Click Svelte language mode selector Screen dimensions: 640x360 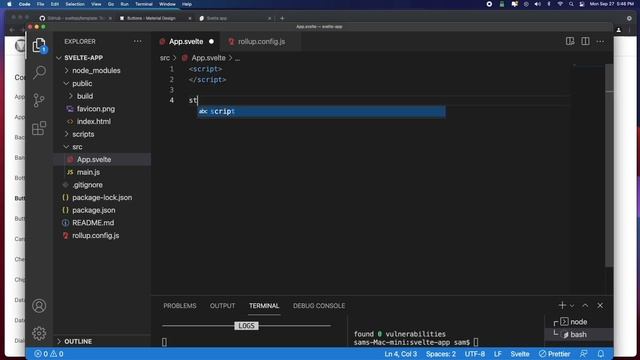click(520, 354)
